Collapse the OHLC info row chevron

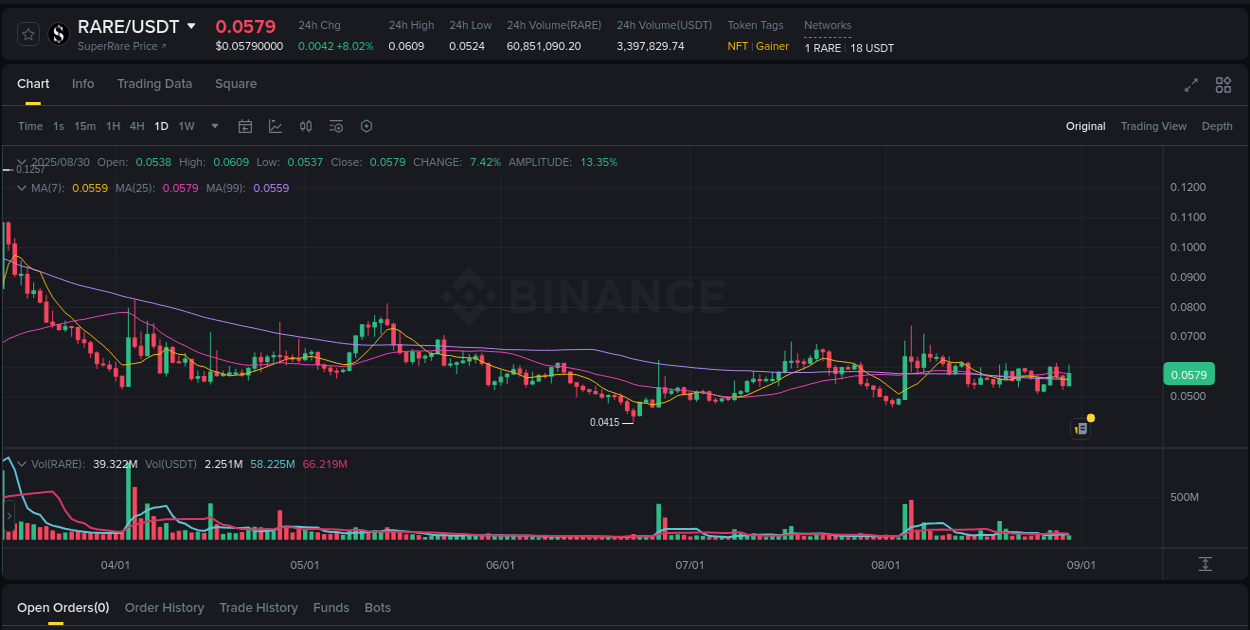pos(21,160)
